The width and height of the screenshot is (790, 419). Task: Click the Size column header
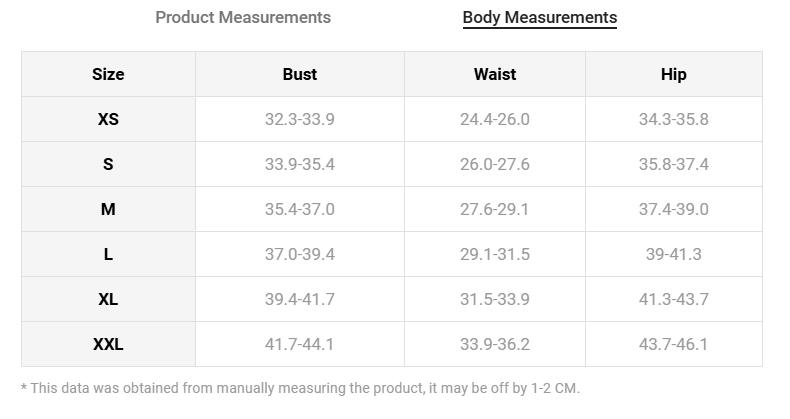(x=108, y=74)
